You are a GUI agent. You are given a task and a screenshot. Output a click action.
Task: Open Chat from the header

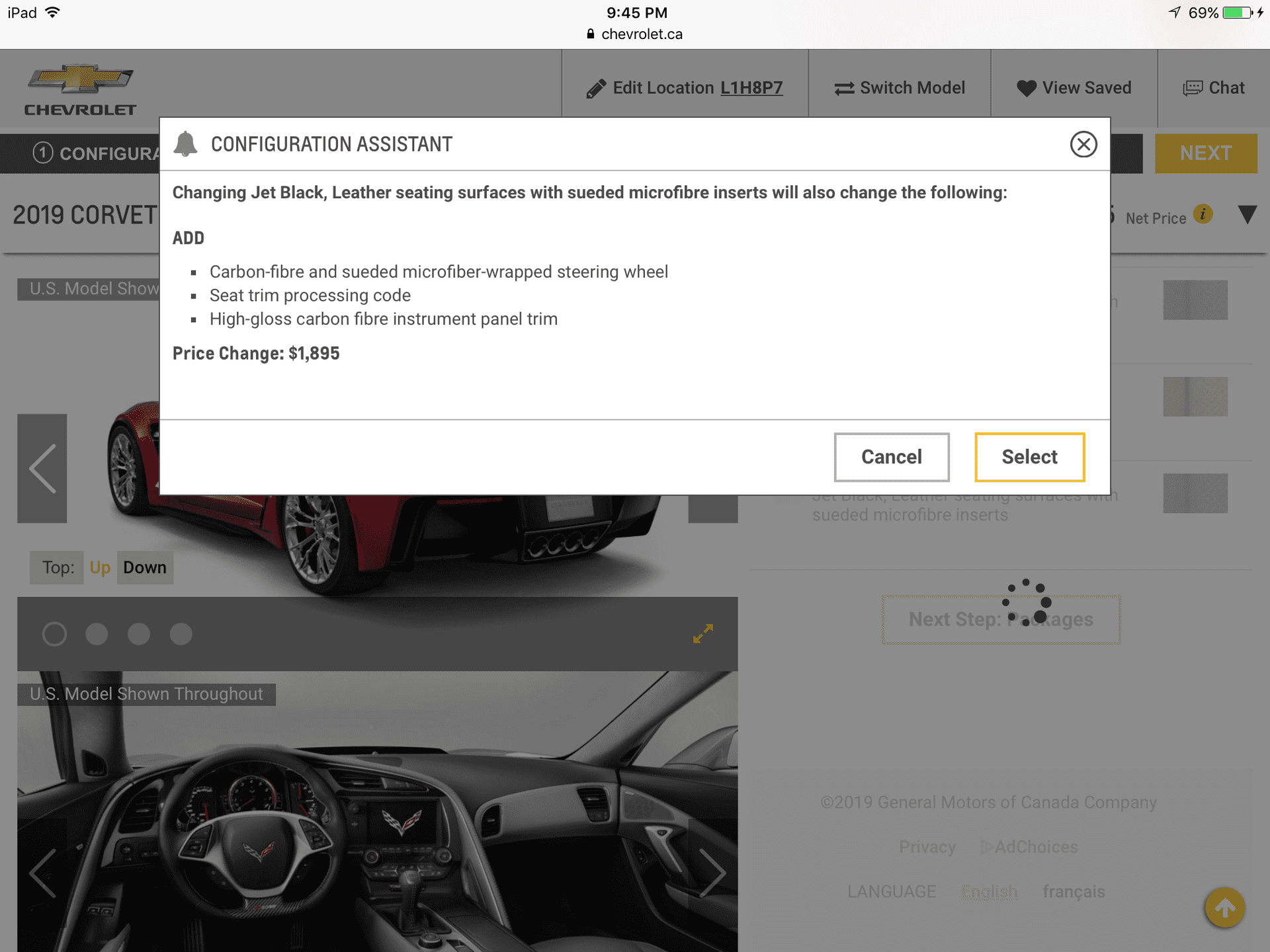[x=1213, y=88]
